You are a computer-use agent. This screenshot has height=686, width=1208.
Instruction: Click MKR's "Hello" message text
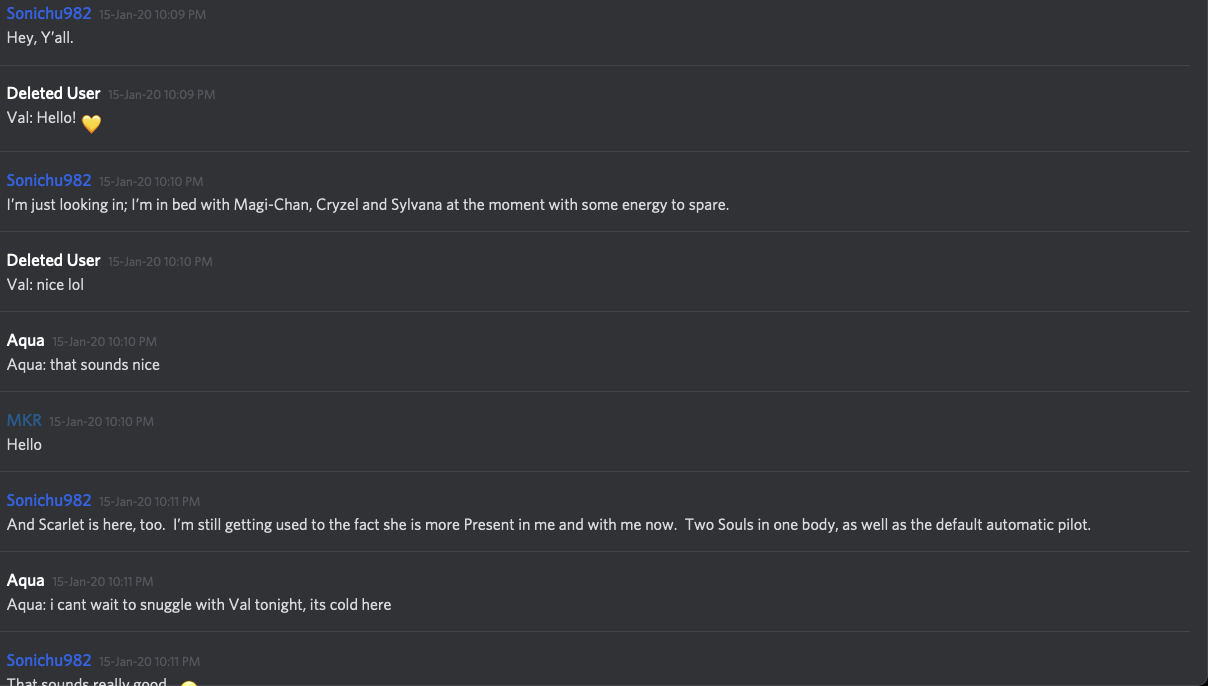(24, 444)
